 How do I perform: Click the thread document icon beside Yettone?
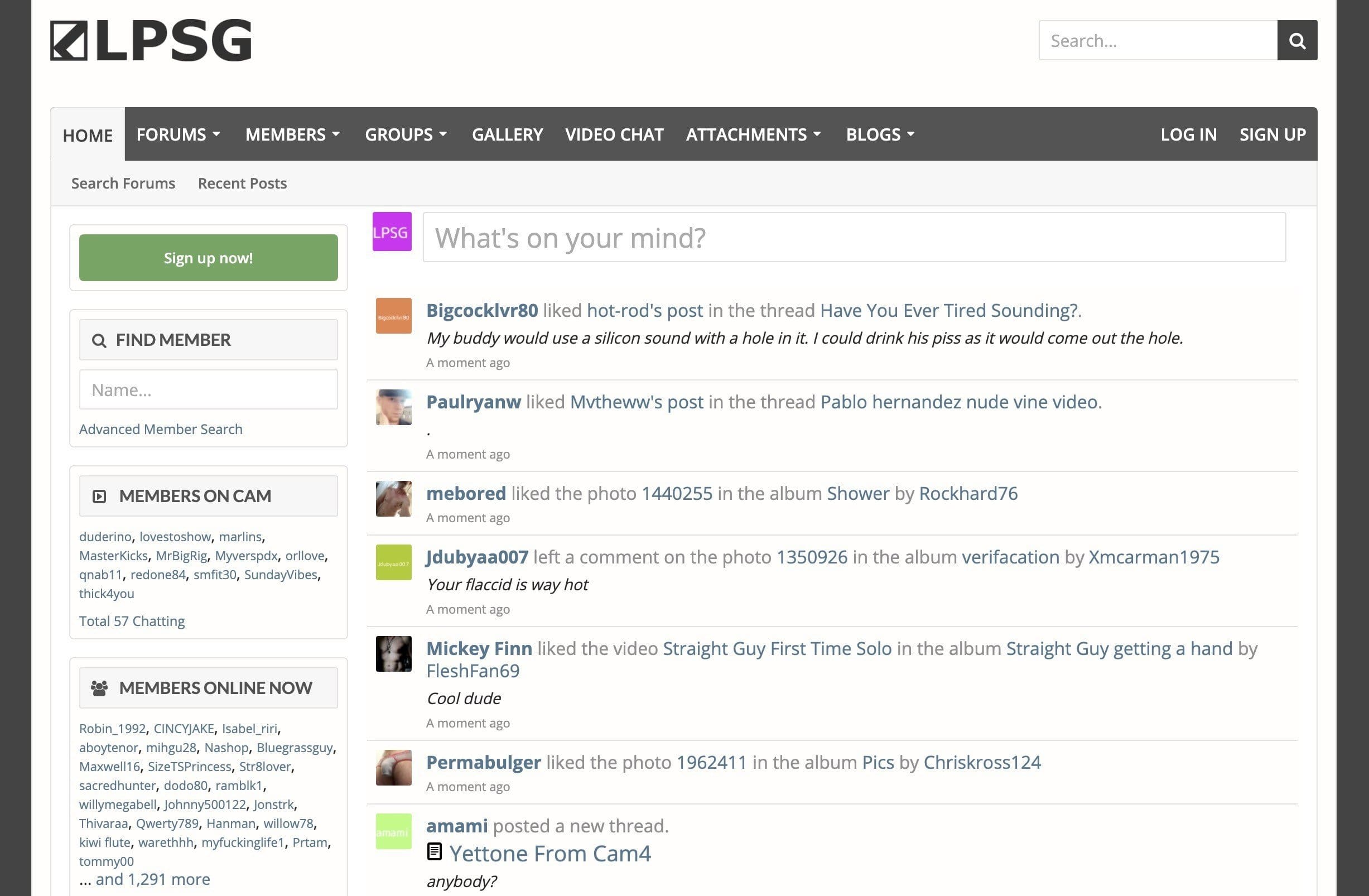pos(434,852)
